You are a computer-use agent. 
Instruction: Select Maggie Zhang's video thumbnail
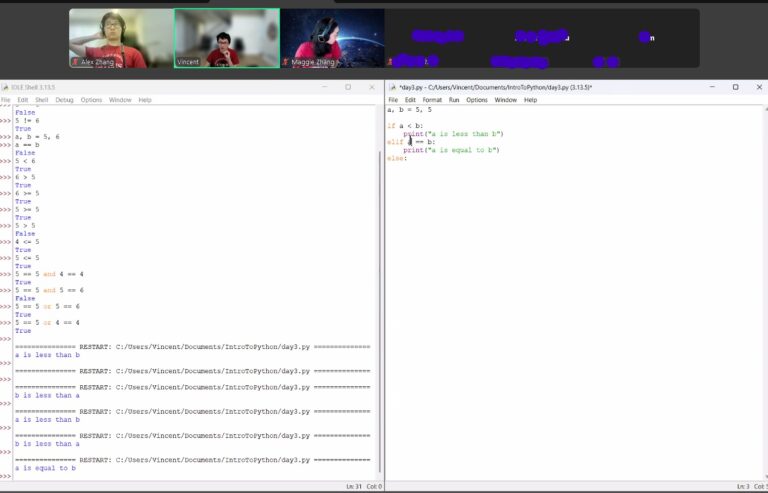click(x=333, y=38)
